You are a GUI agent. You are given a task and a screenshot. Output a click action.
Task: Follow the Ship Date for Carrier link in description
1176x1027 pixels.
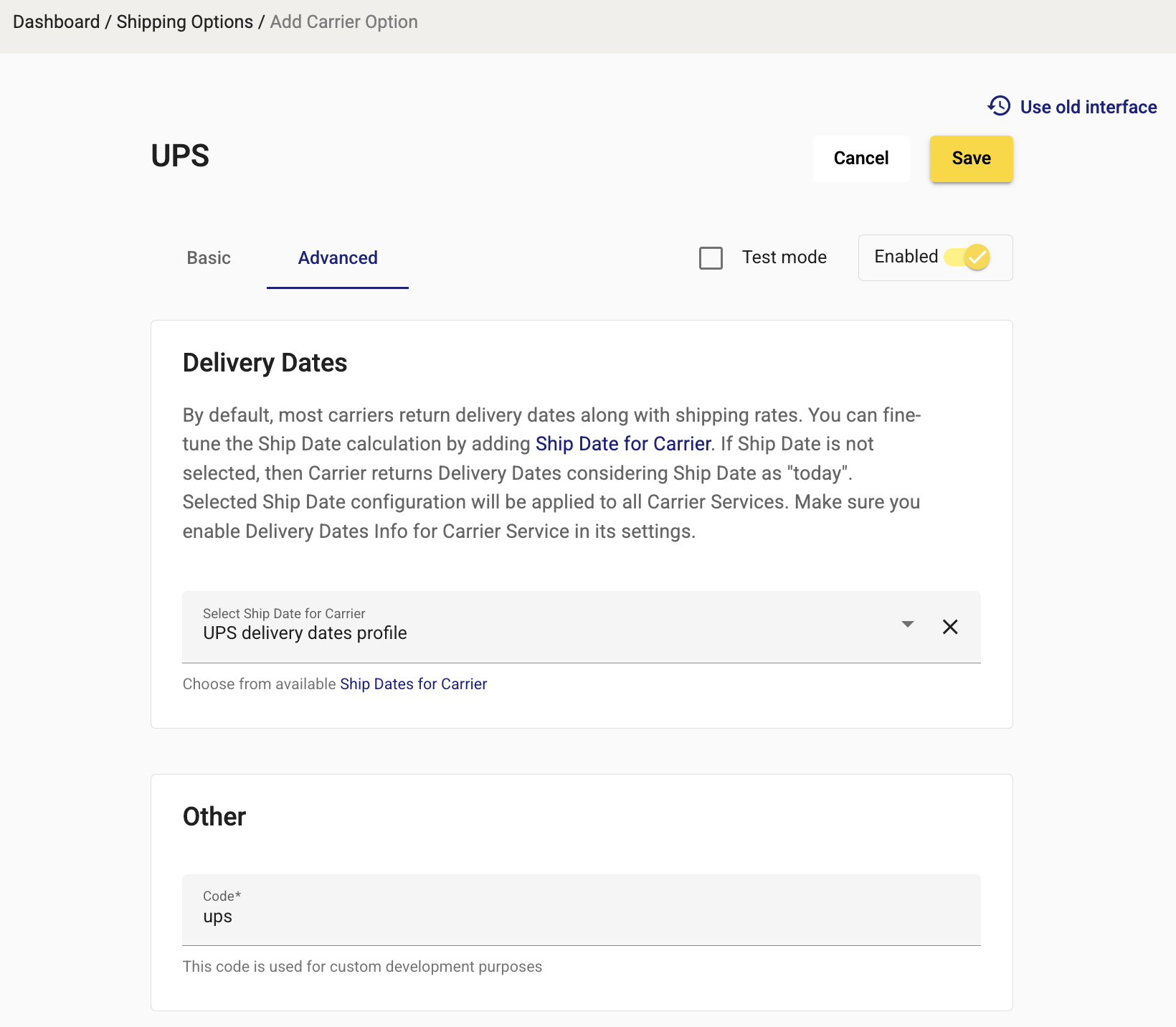(623, 444)
